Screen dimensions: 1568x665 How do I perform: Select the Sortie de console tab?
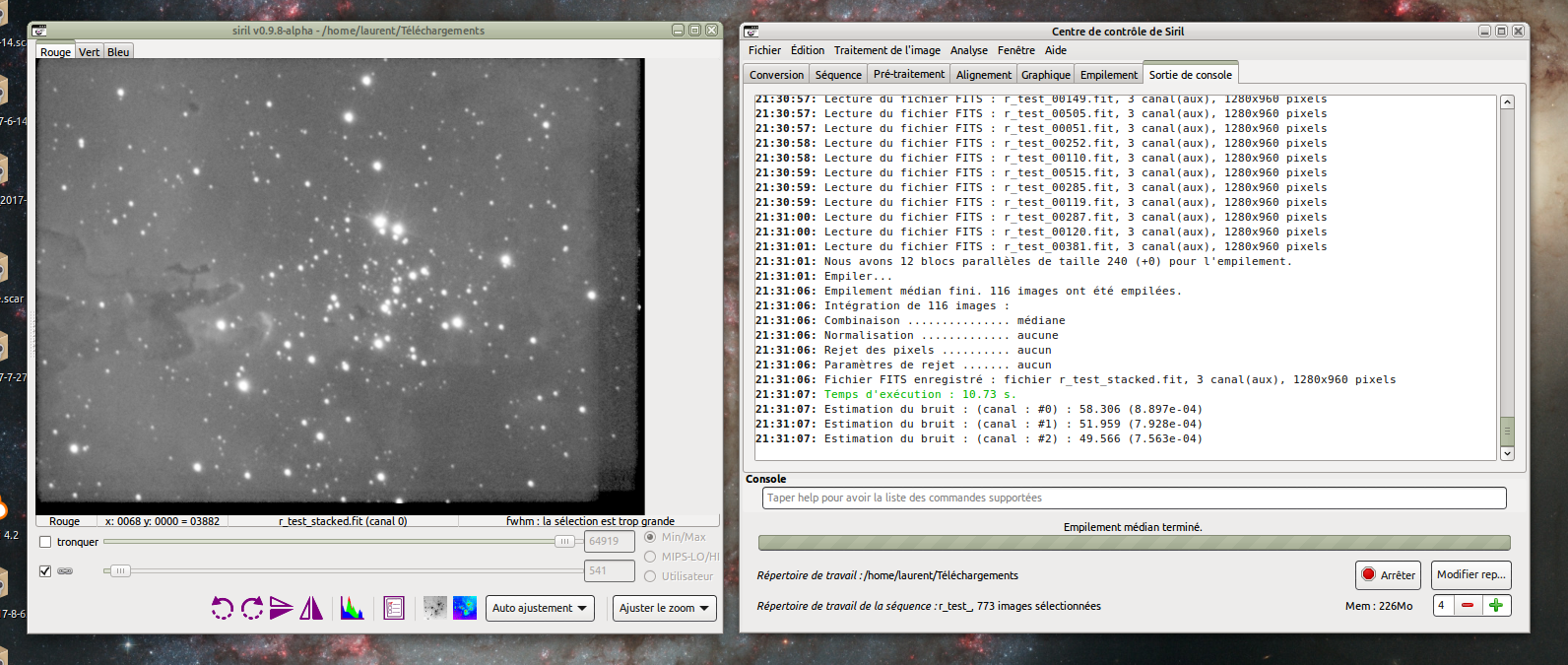click(1190, 74)
